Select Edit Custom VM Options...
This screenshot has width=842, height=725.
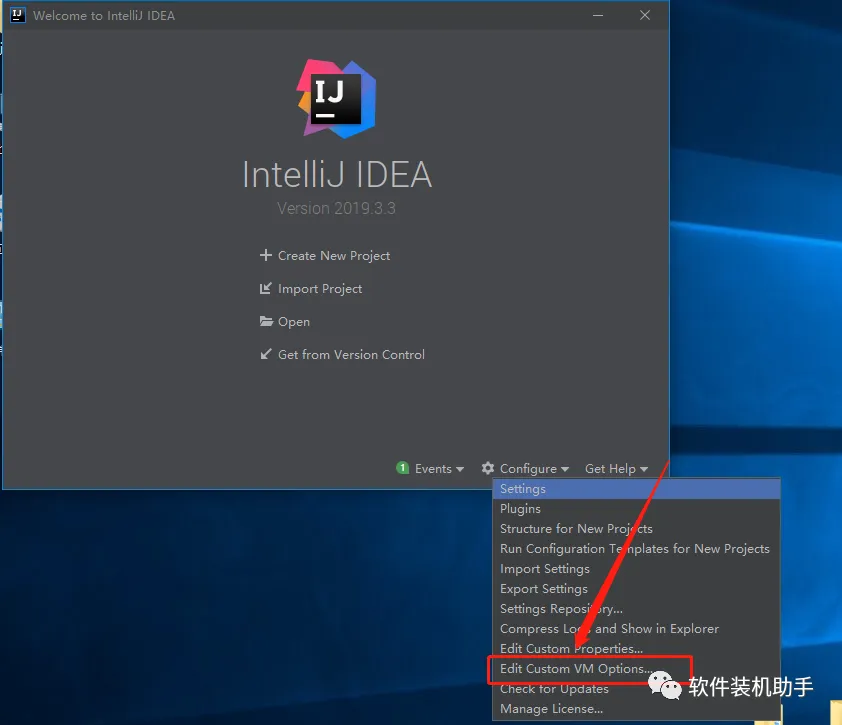636,669
